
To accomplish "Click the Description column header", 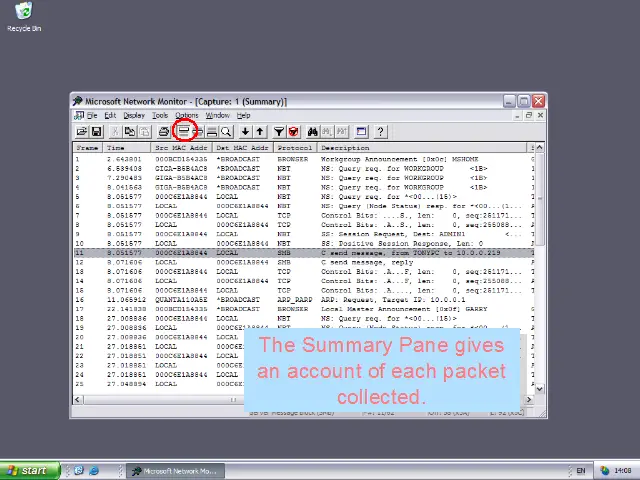I will tap(422, 148).
